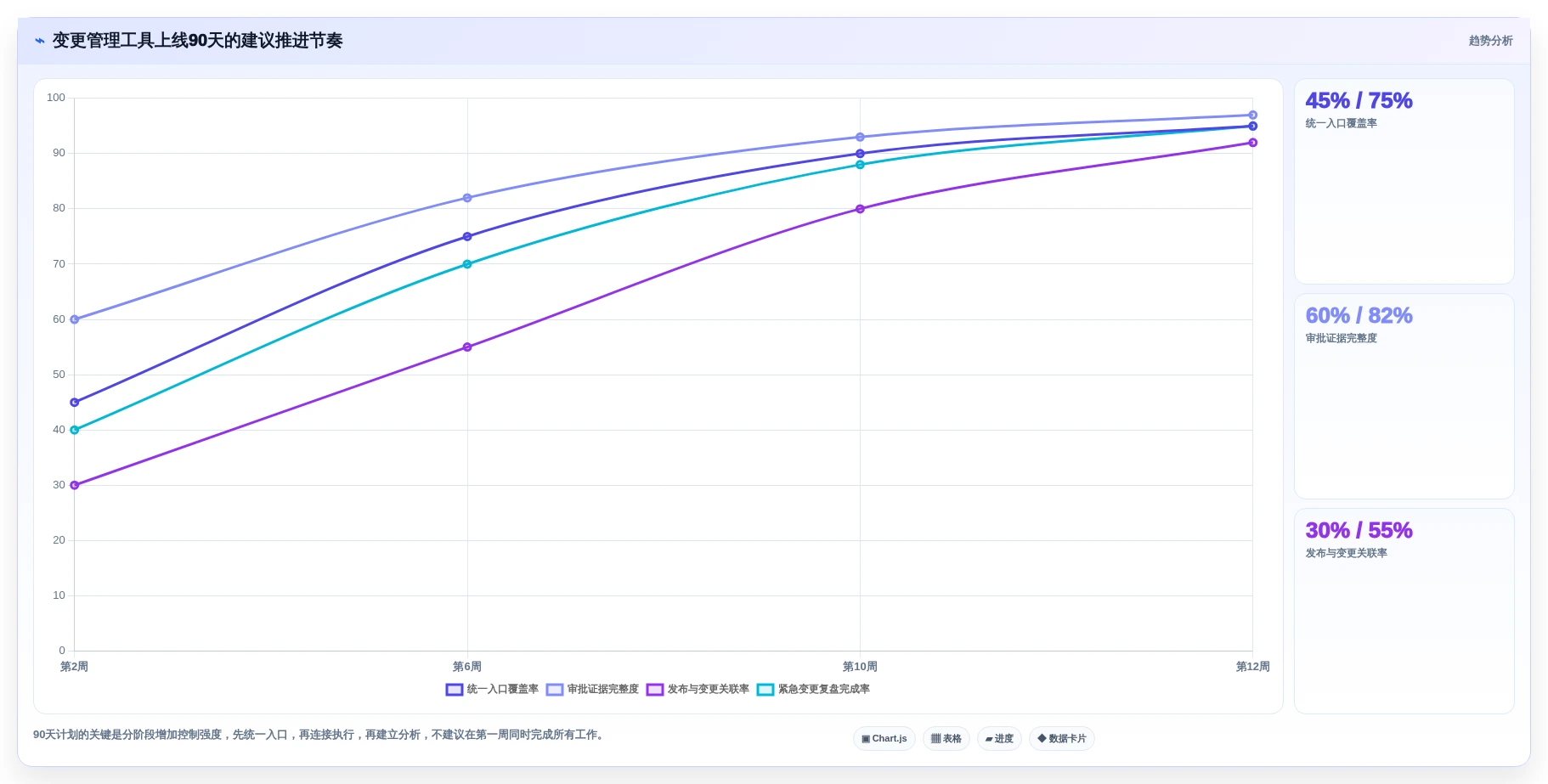Click the 审批证据完整度 data point at 第6周
This screenshot has width=1548, height=784.
pos(467,198)
